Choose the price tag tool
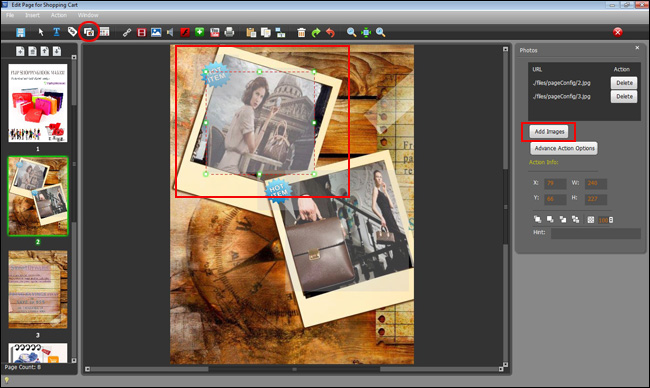Viewport: 650px width, 388px height. [72, 32]
